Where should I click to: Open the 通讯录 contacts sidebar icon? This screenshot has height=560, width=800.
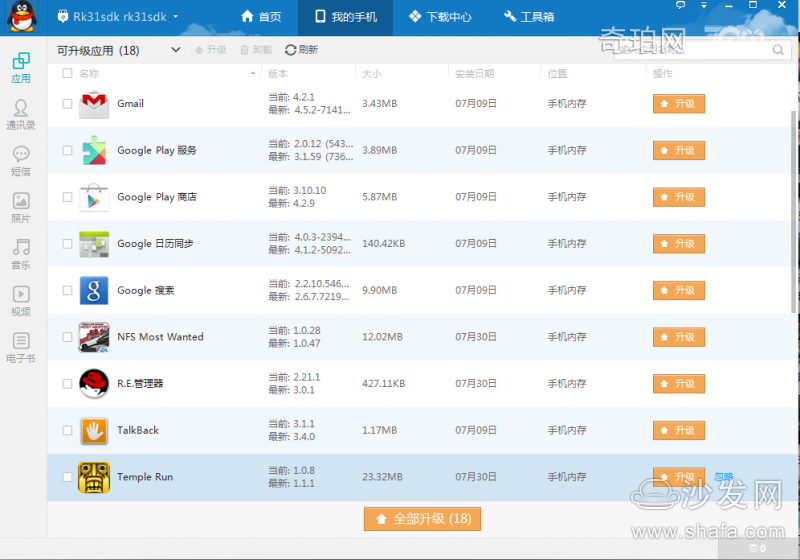click(21, 114)
